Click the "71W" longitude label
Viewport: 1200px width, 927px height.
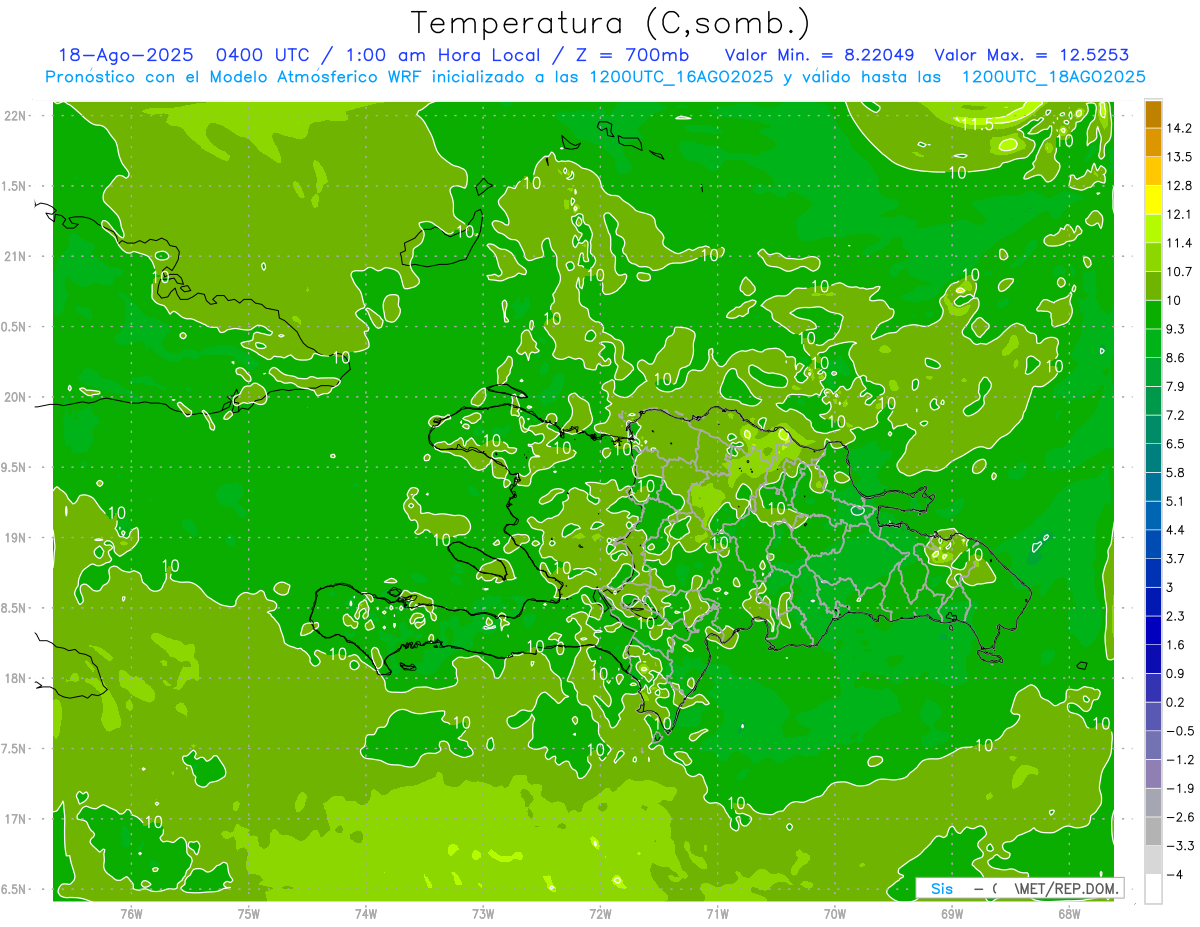point(717,913)
